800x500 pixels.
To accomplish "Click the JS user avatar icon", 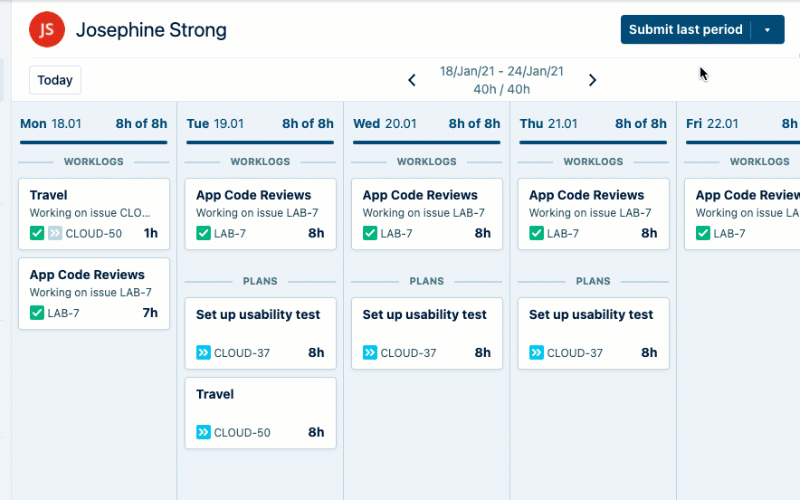I will point(47,30).
